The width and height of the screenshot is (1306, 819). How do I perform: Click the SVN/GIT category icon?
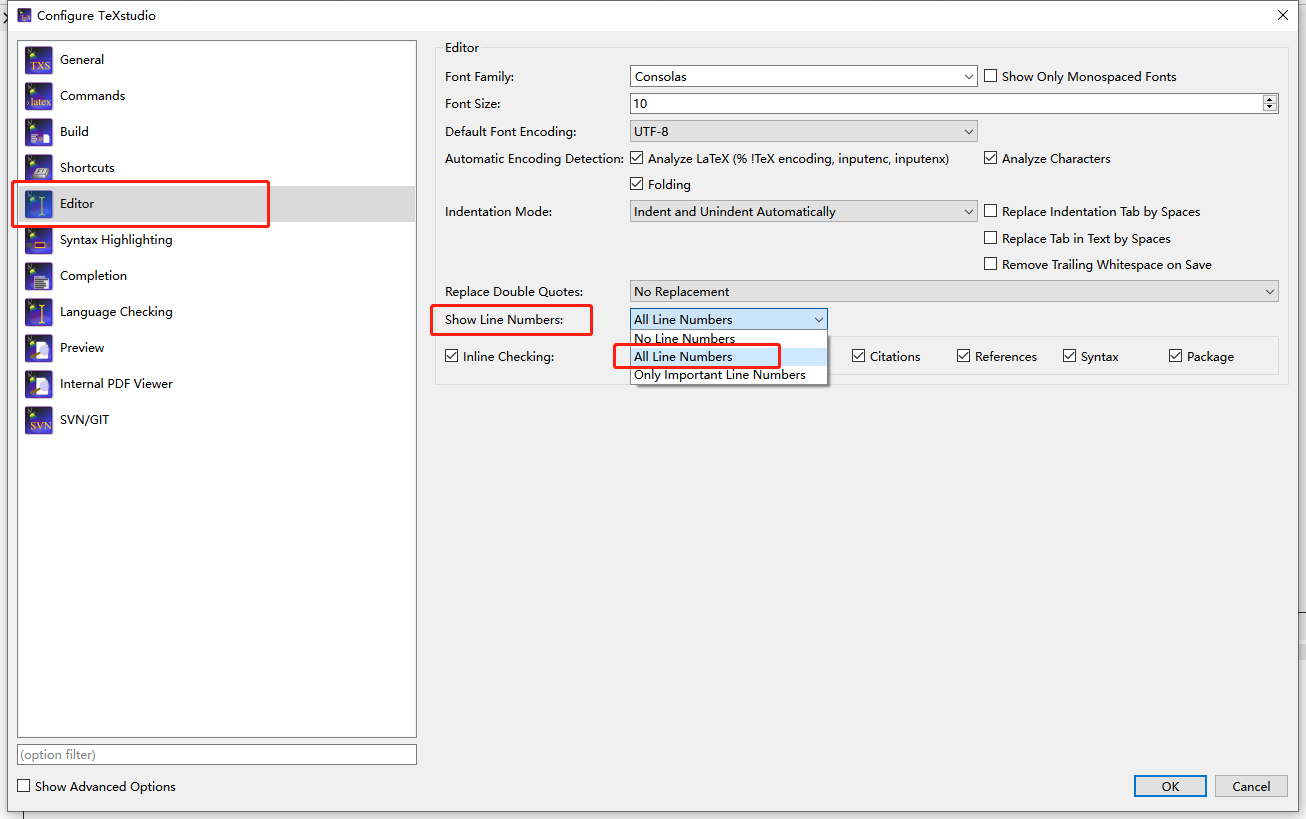click(x=39, y=420)
